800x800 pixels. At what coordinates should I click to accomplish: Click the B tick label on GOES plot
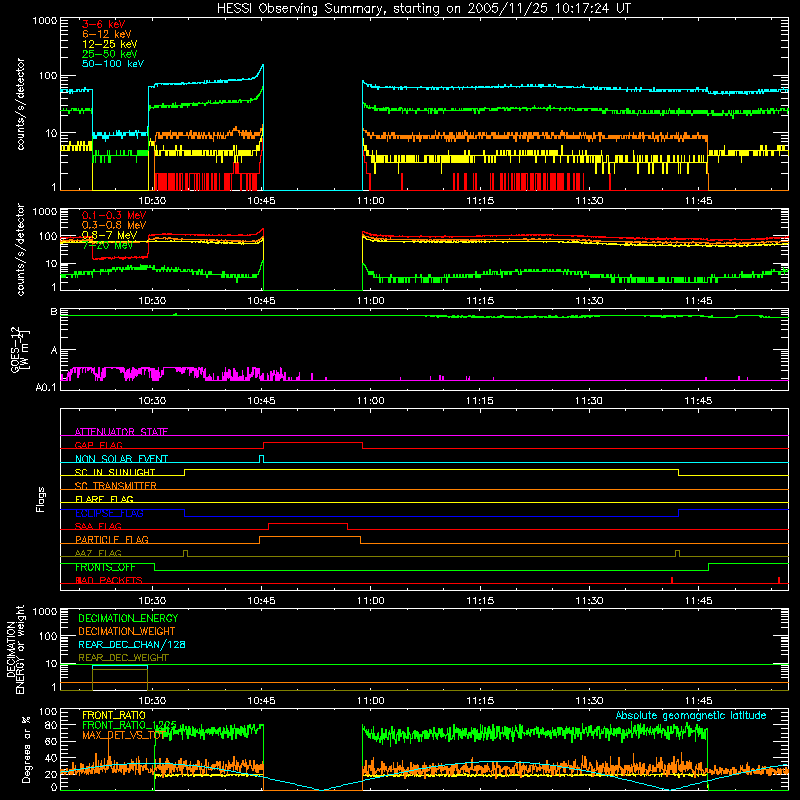coord(54,311)
